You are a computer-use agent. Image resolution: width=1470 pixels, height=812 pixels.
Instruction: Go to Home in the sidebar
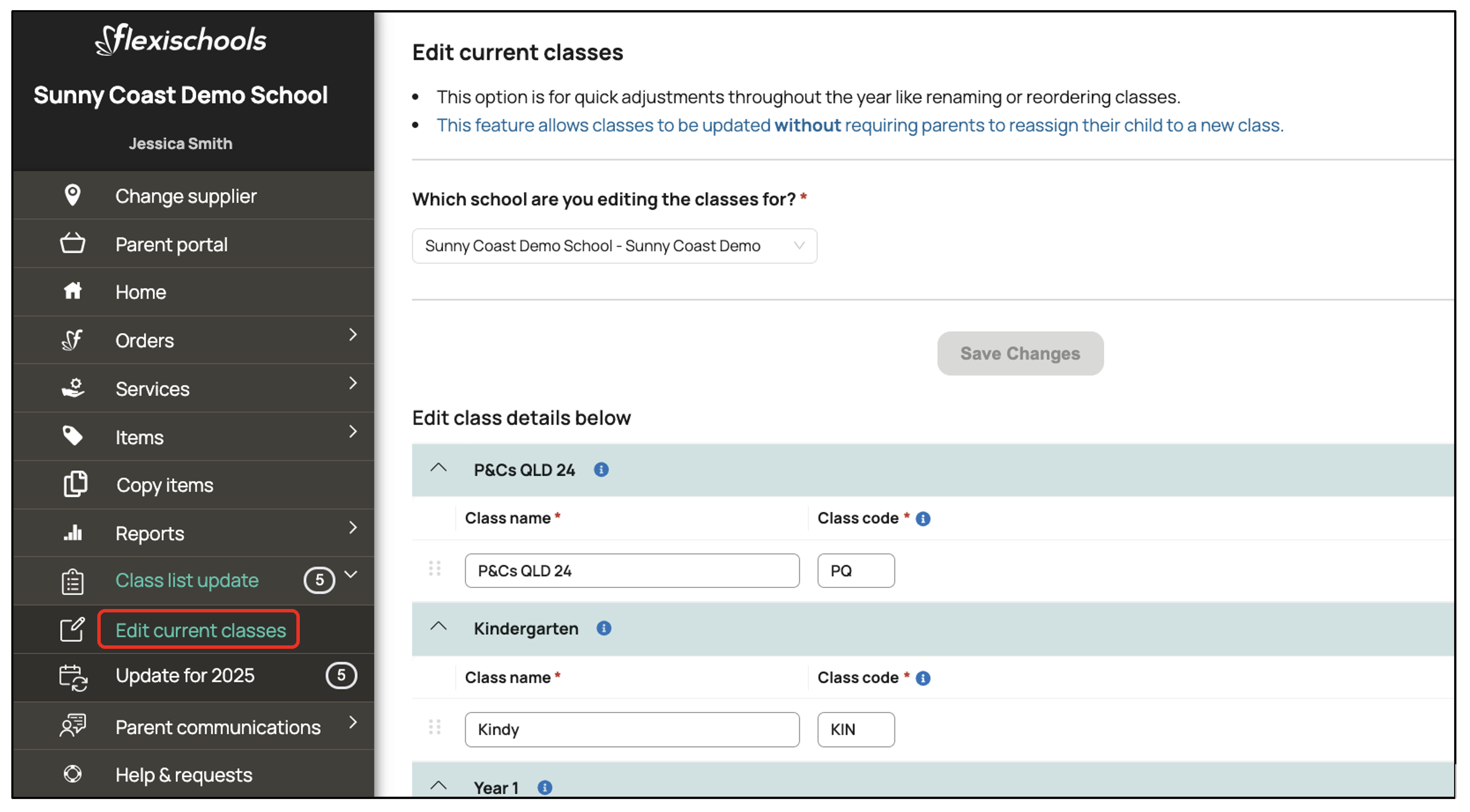(141, 292)
